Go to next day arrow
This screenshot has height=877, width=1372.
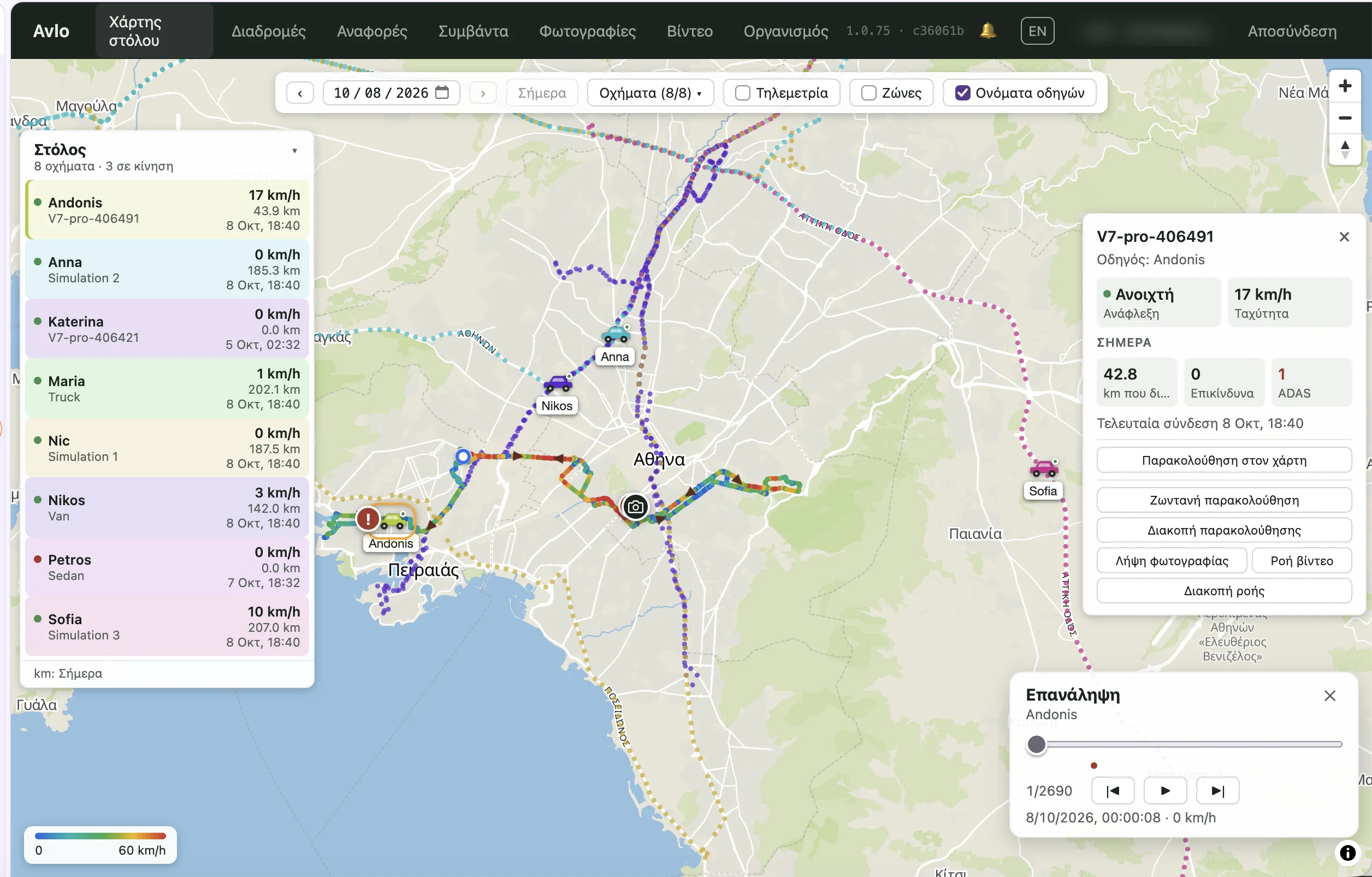pos(483,93)
